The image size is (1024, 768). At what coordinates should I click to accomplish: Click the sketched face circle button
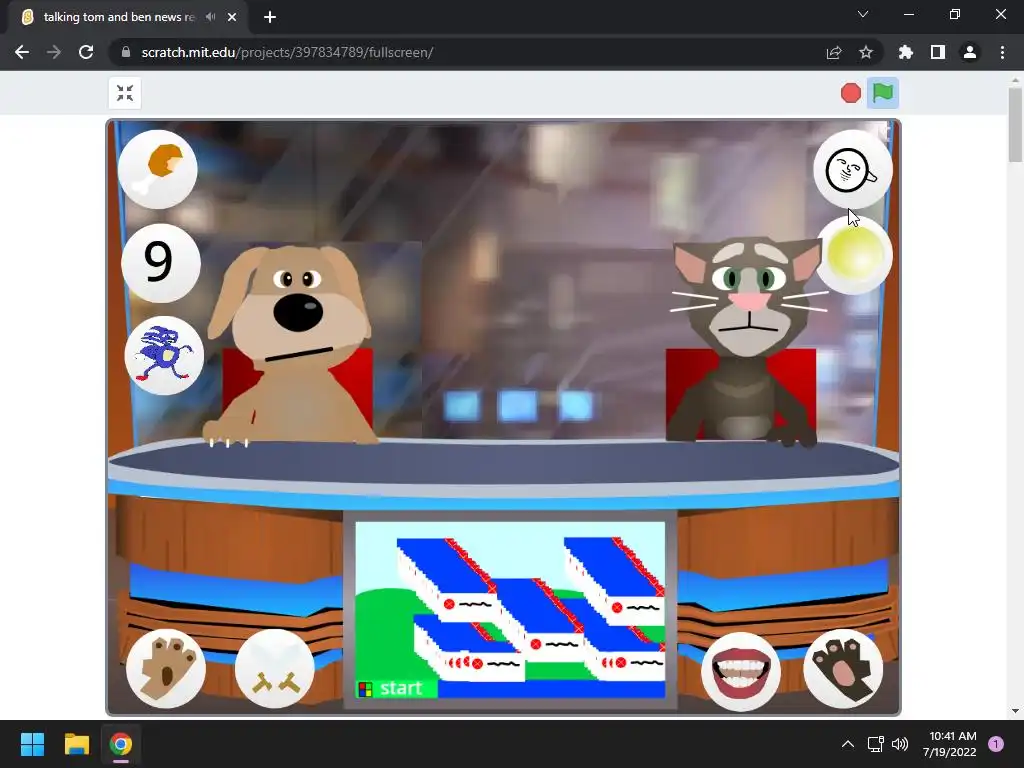pos(852,169)
